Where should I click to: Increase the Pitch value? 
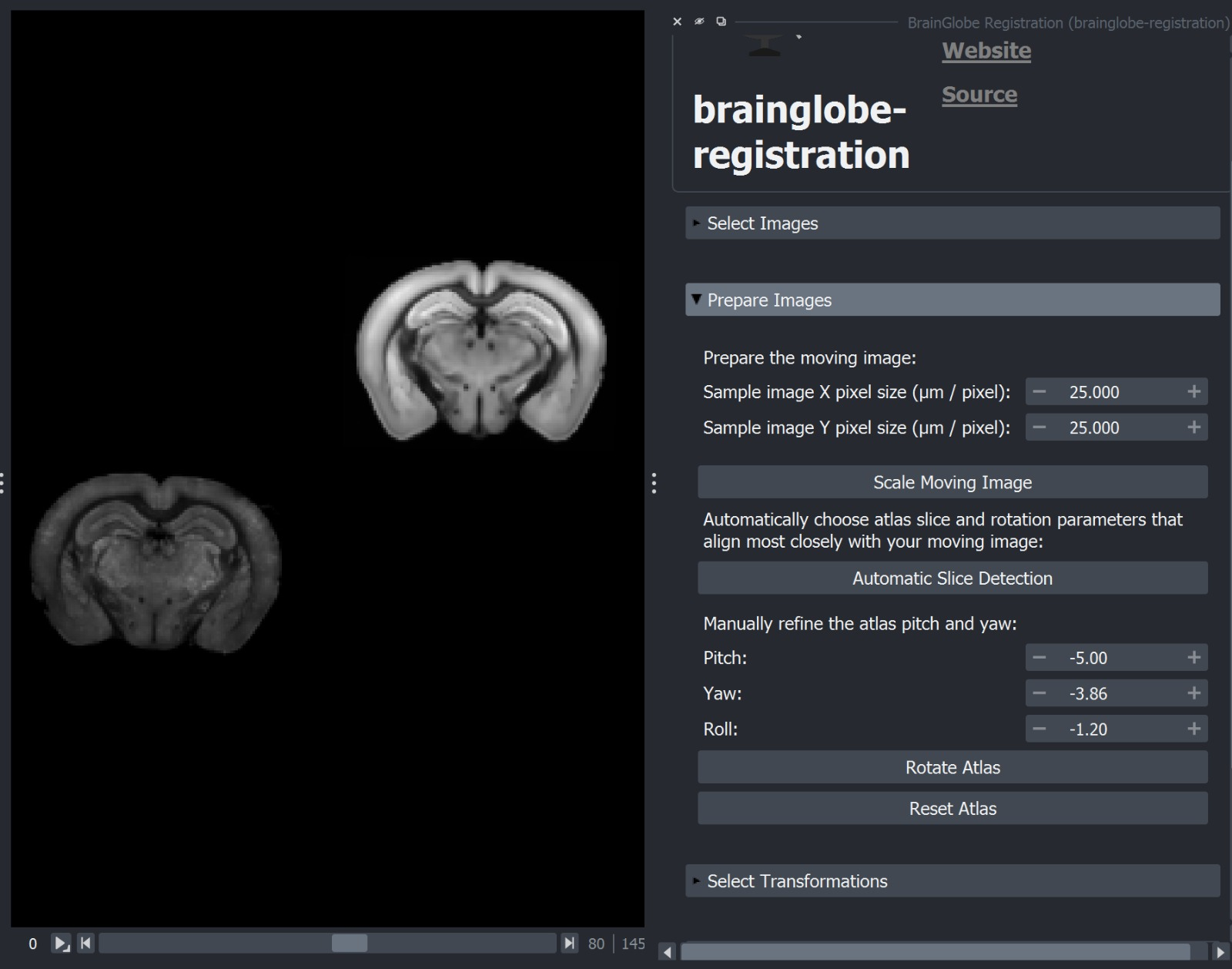click(x=1193, y=658)
